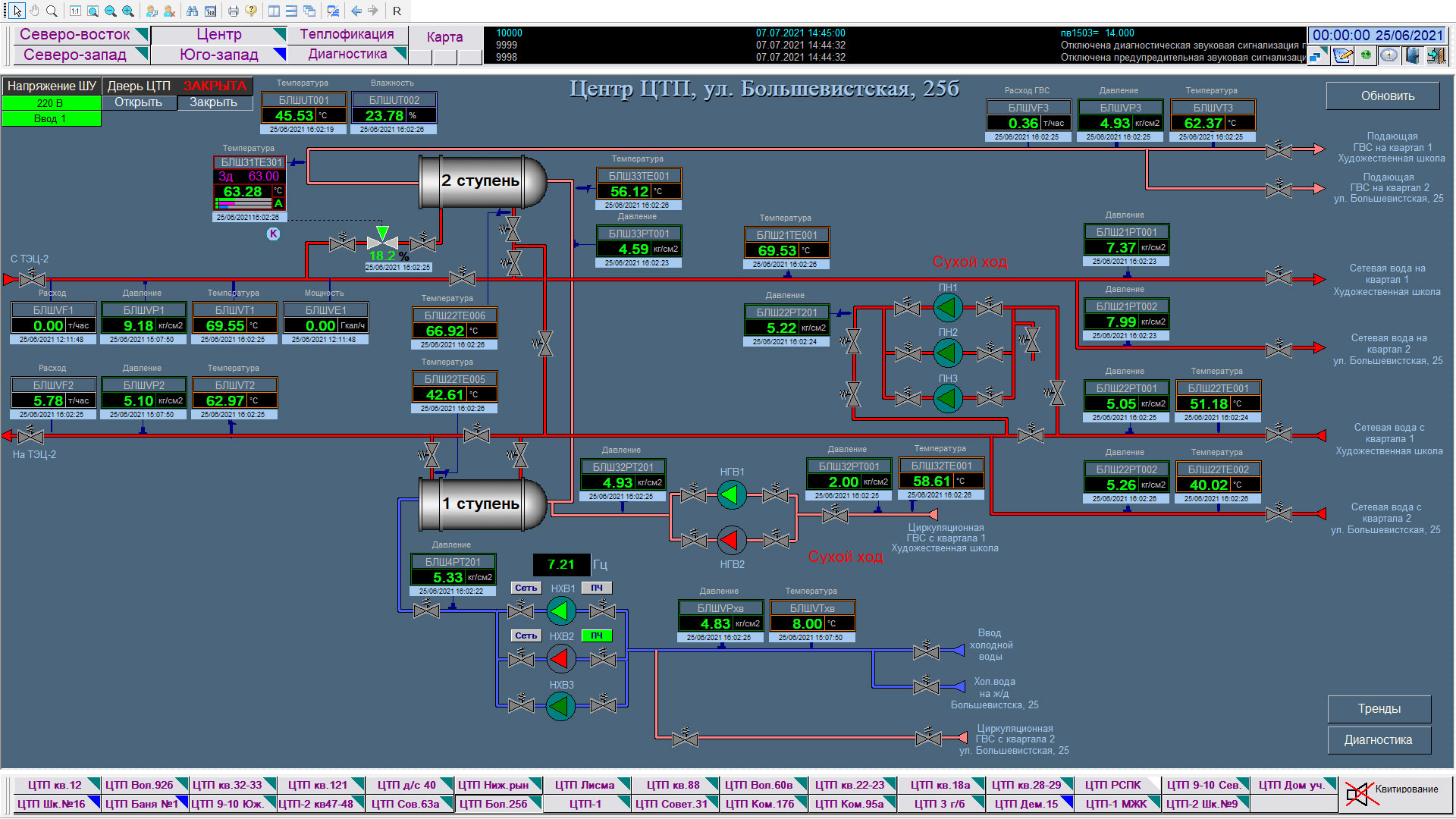Navigate back with the left arrow
Screen dimensions: 1456x819
[356, 11]
